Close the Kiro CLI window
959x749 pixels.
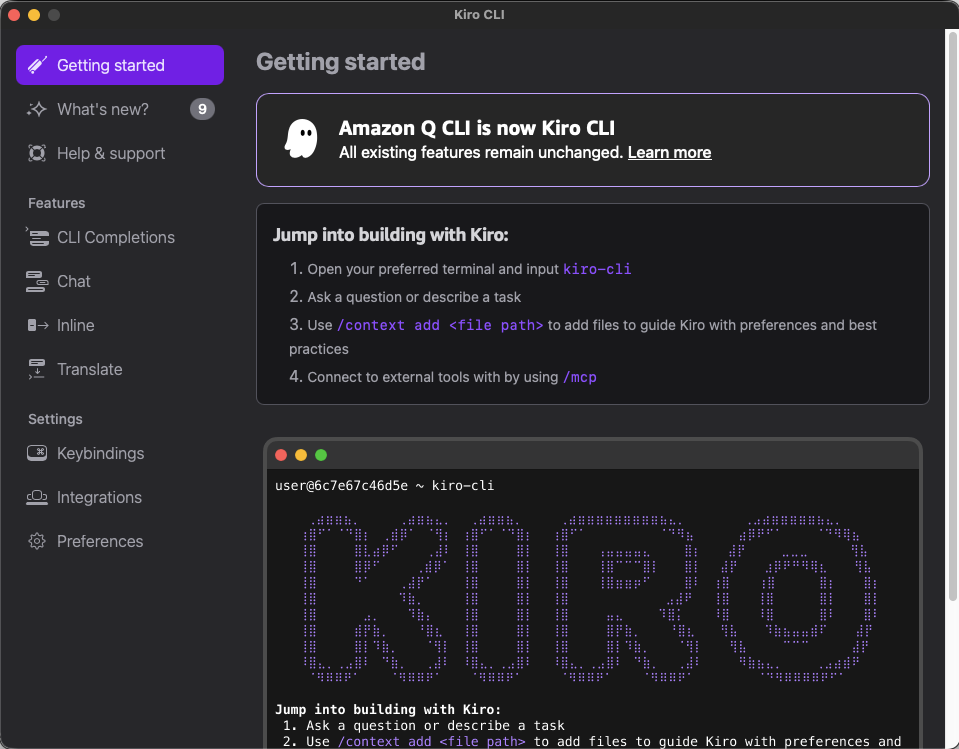pos(14,15)
